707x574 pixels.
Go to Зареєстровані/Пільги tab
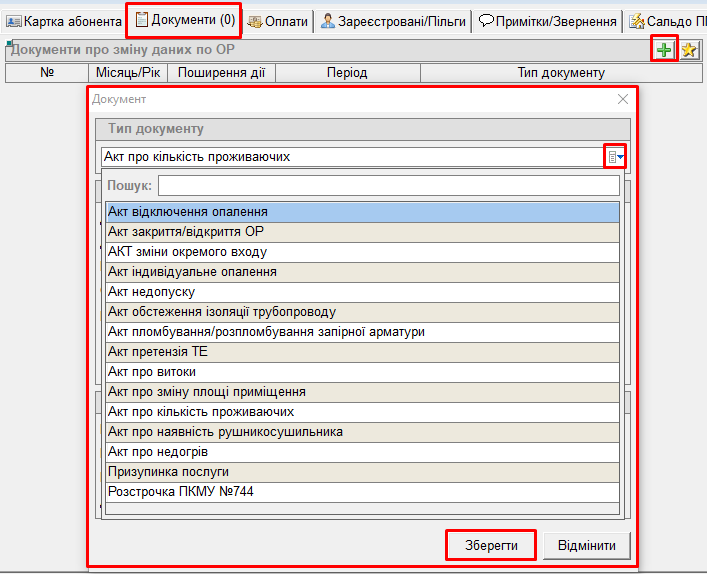click(x=392, y=20)
